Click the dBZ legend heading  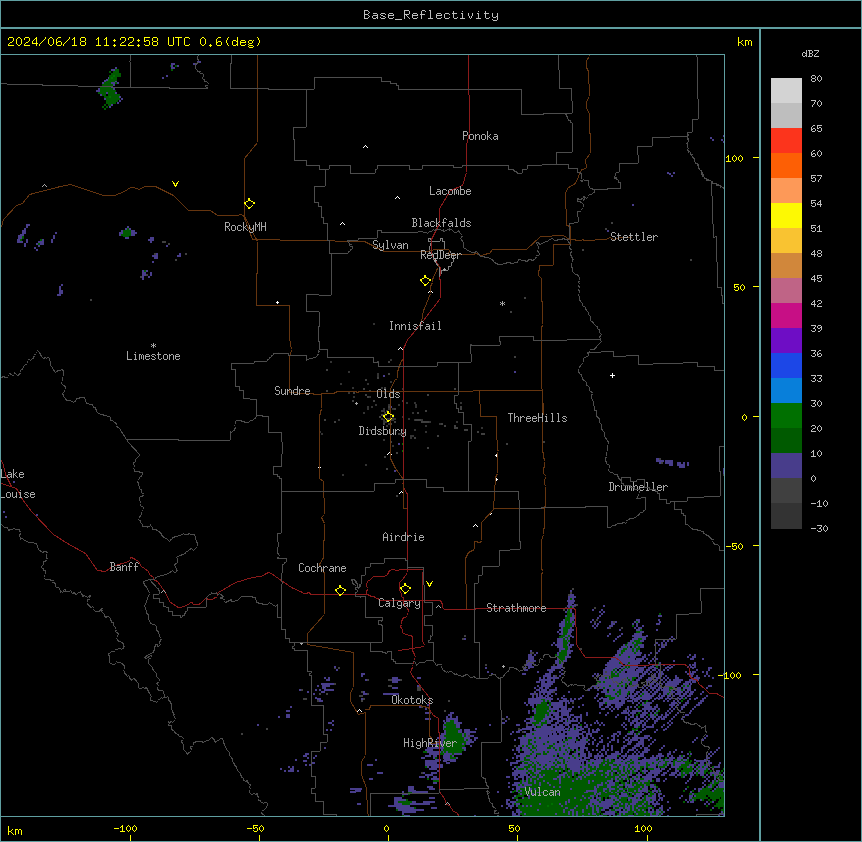pyautogui.click(x=810, y=53)
